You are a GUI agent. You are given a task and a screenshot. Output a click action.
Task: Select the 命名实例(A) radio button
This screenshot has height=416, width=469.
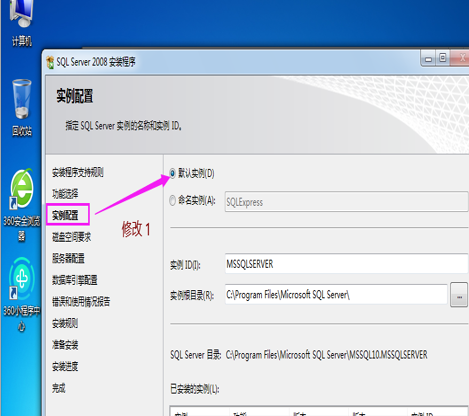coord(172,200)
